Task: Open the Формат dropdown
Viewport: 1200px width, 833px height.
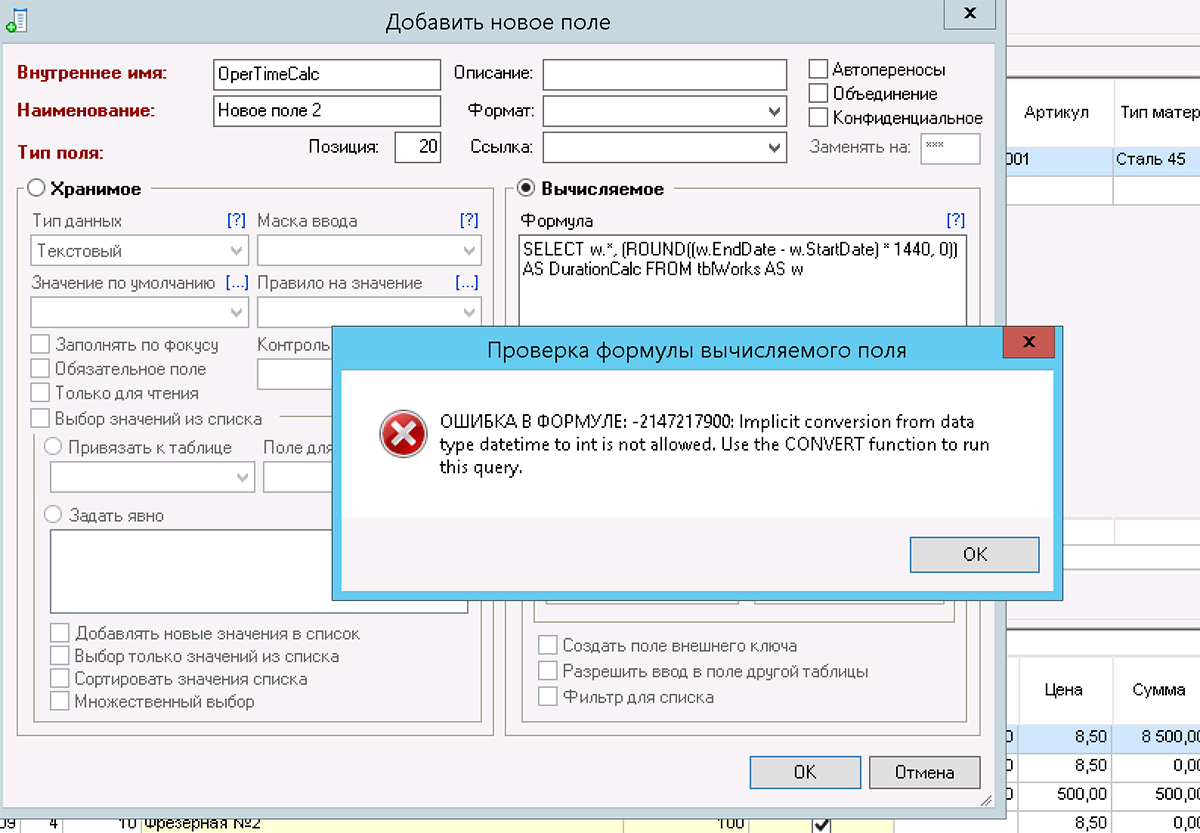Action: click(x=776, y=111)
